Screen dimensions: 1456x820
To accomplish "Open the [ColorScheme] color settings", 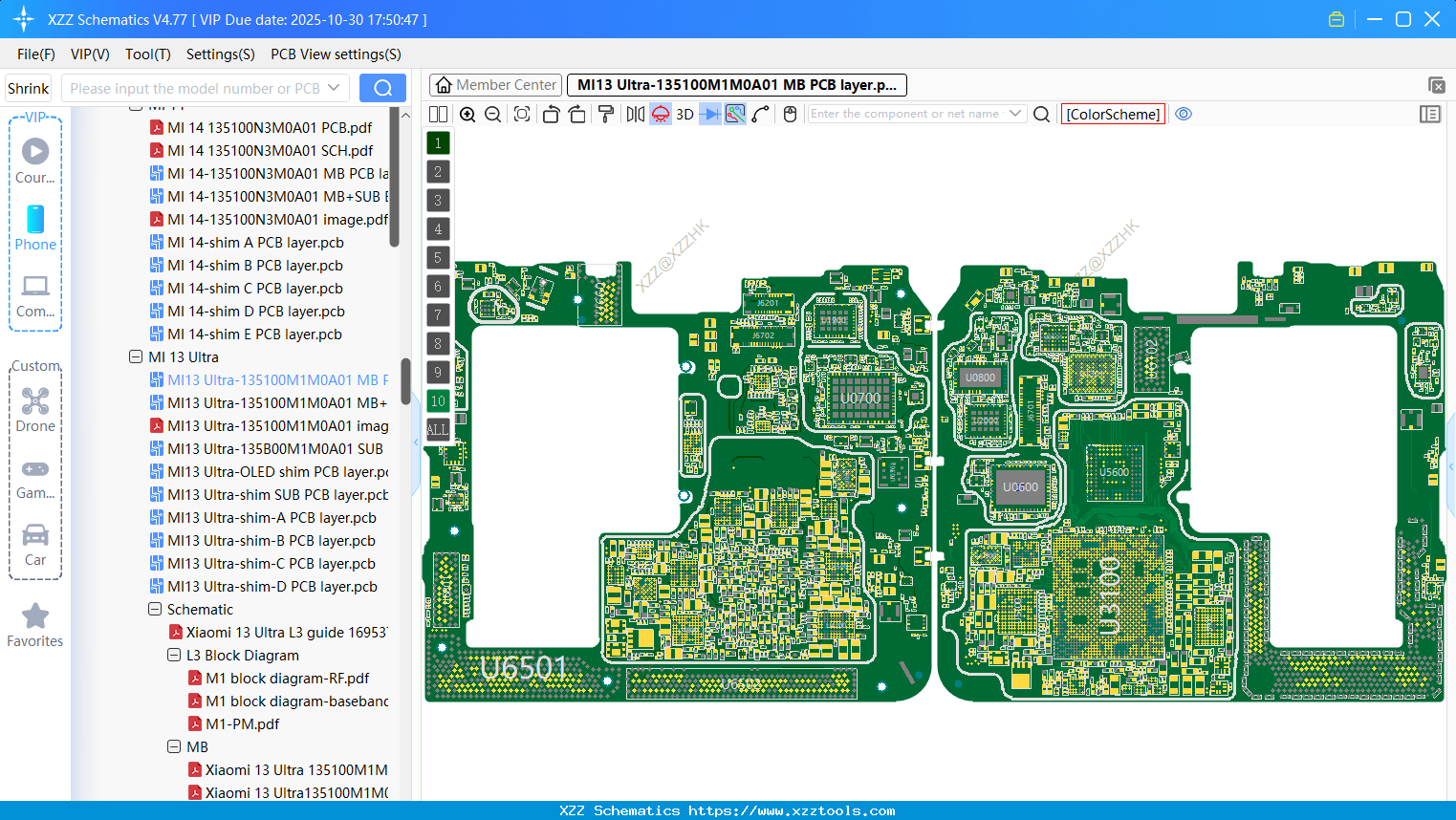I will coord(1112,114).
